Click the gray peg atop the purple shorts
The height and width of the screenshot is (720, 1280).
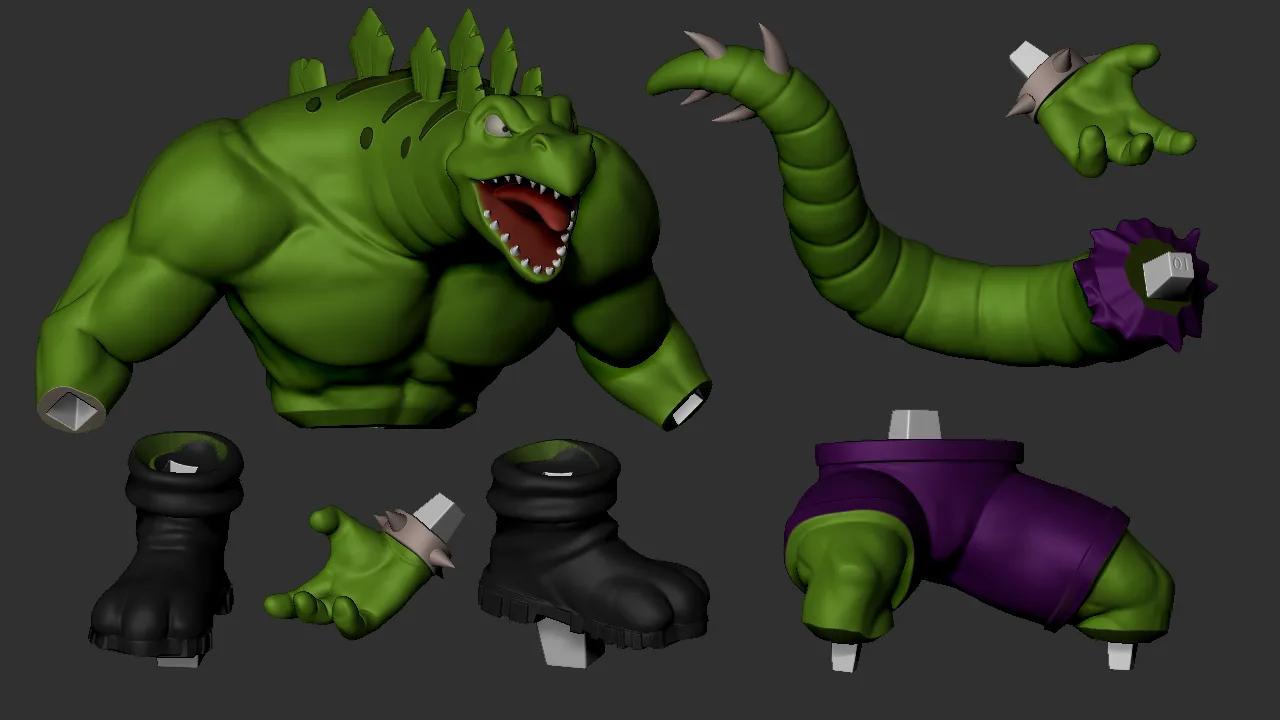[915, 424]
